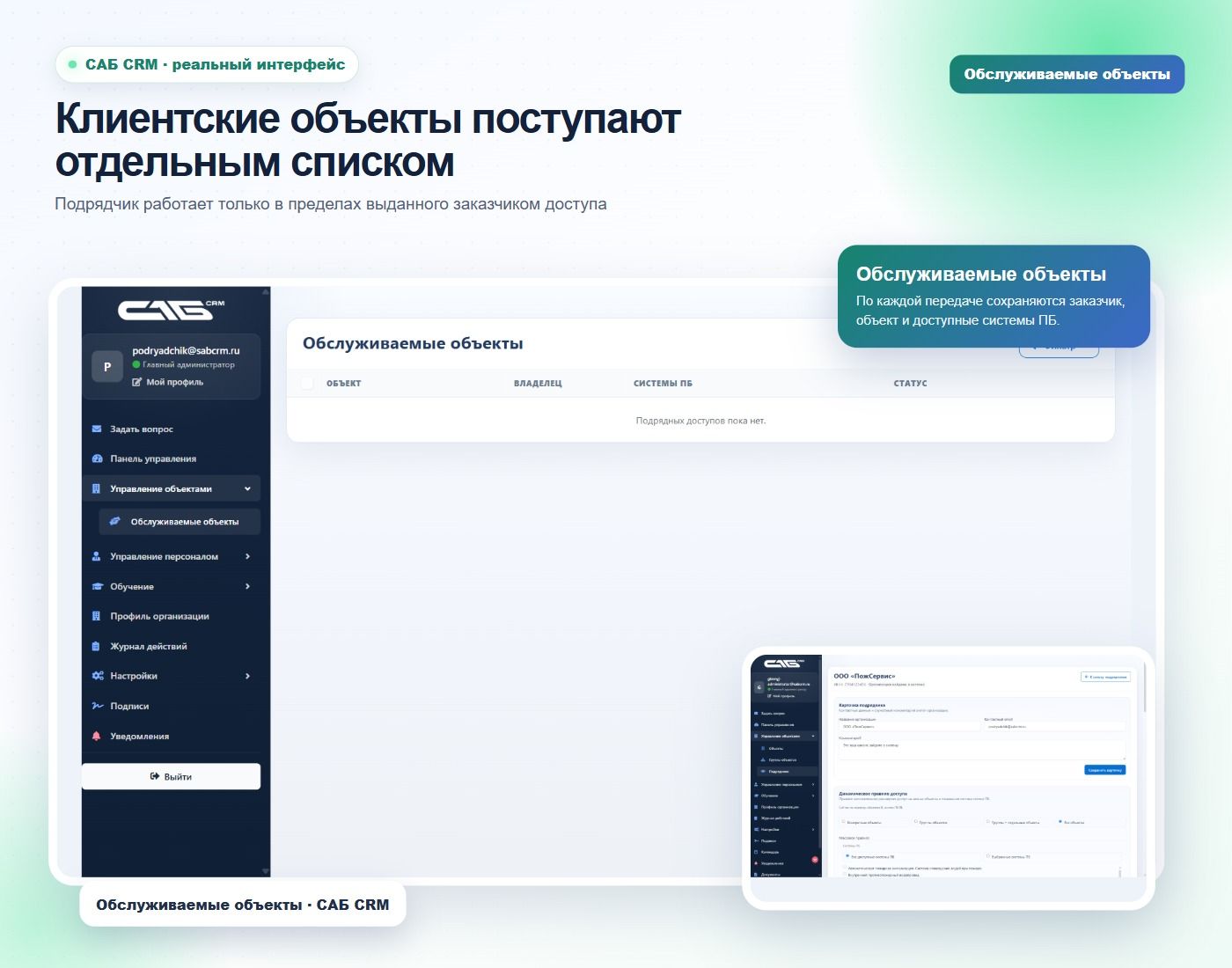Expand the Обучение submenu arrow
1232x968 pixels.
point(247,587)
